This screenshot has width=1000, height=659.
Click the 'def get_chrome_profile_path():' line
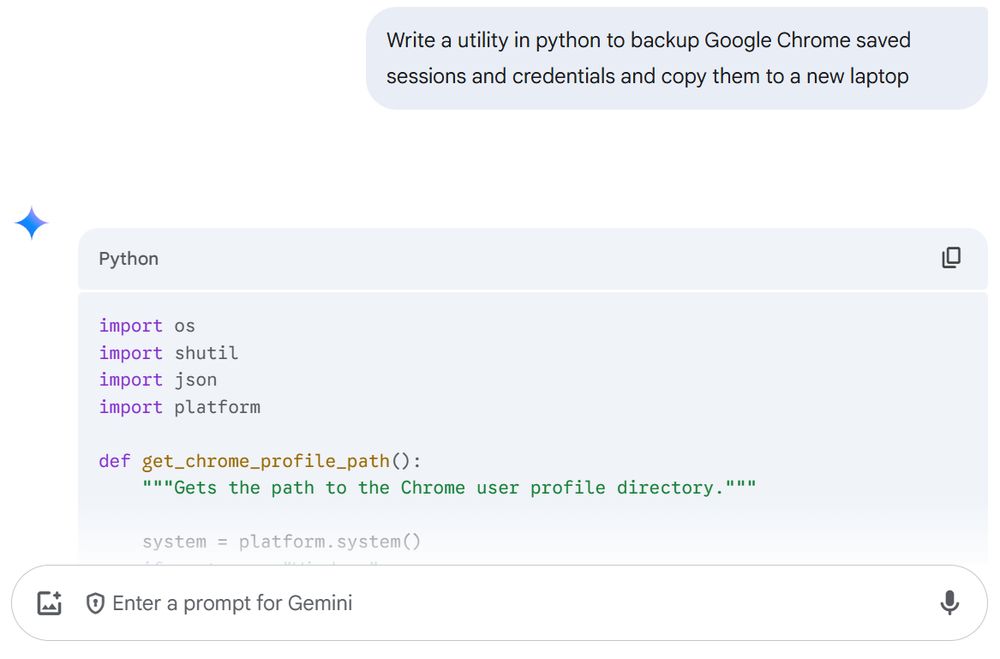(260, 461)
